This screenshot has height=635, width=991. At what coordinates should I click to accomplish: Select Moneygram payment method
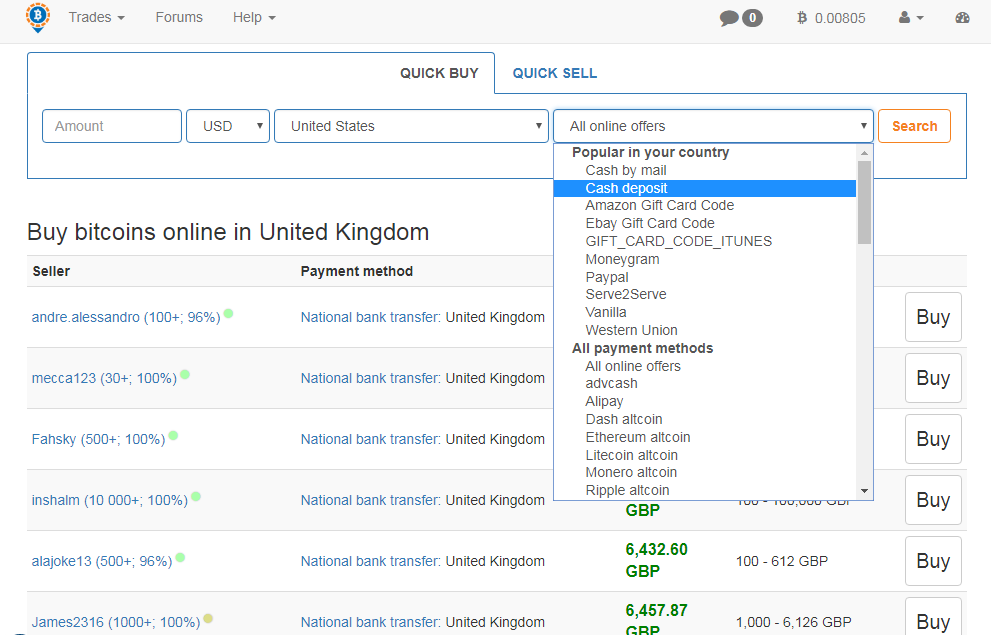tap(705, 259)
